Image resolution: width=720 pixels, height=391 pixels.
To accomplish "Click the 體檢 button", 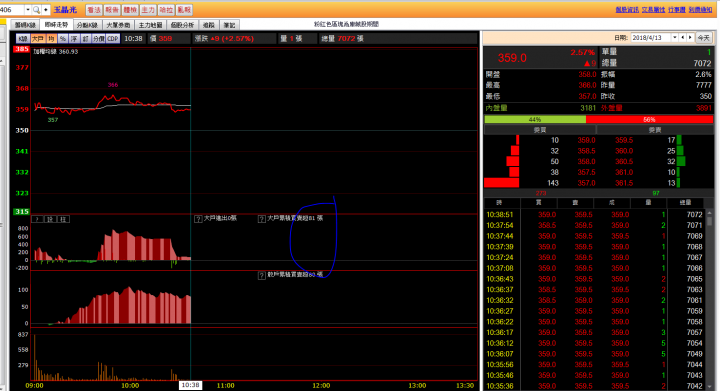I will (130, 10).
